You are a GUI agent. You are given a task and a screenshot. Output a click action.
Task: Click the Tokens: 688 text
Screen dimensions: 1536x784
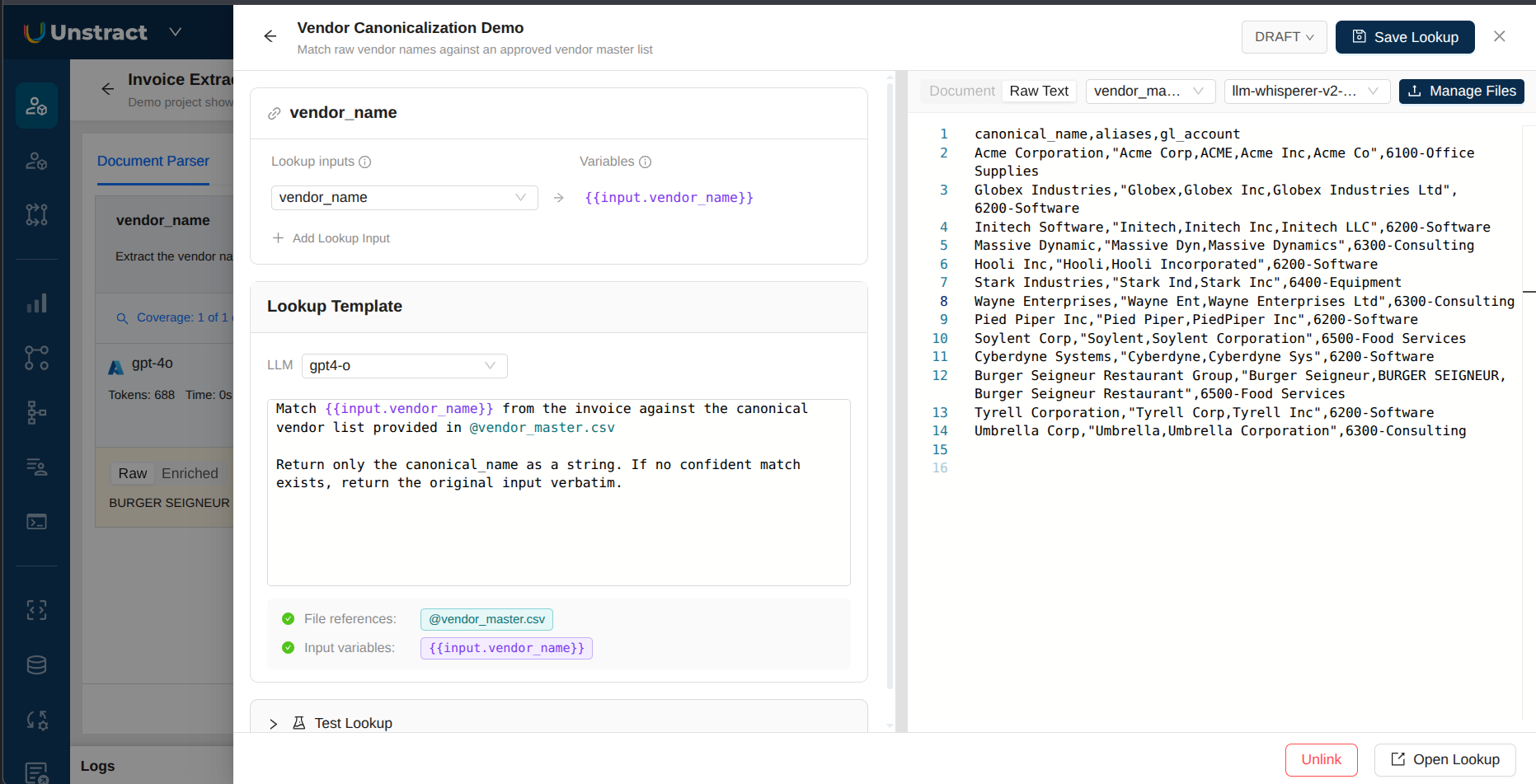point(142,395)
